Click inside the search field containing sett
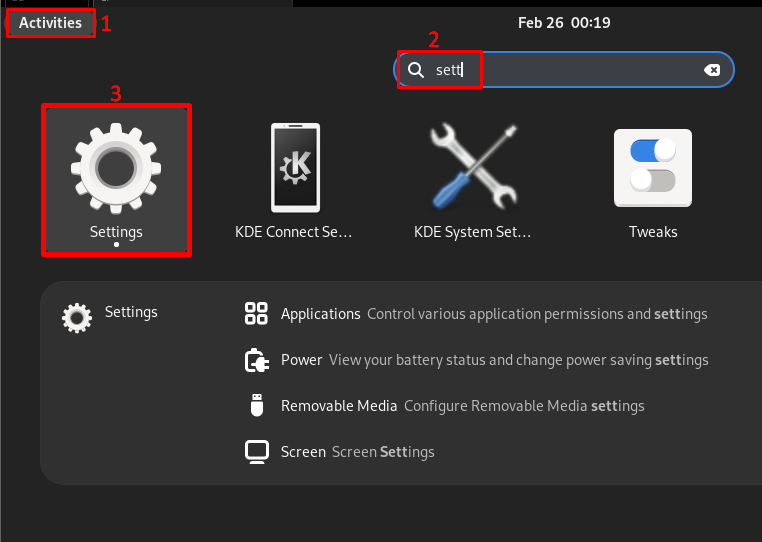This screenshot has height=542, width=762. tap(564, 70)
